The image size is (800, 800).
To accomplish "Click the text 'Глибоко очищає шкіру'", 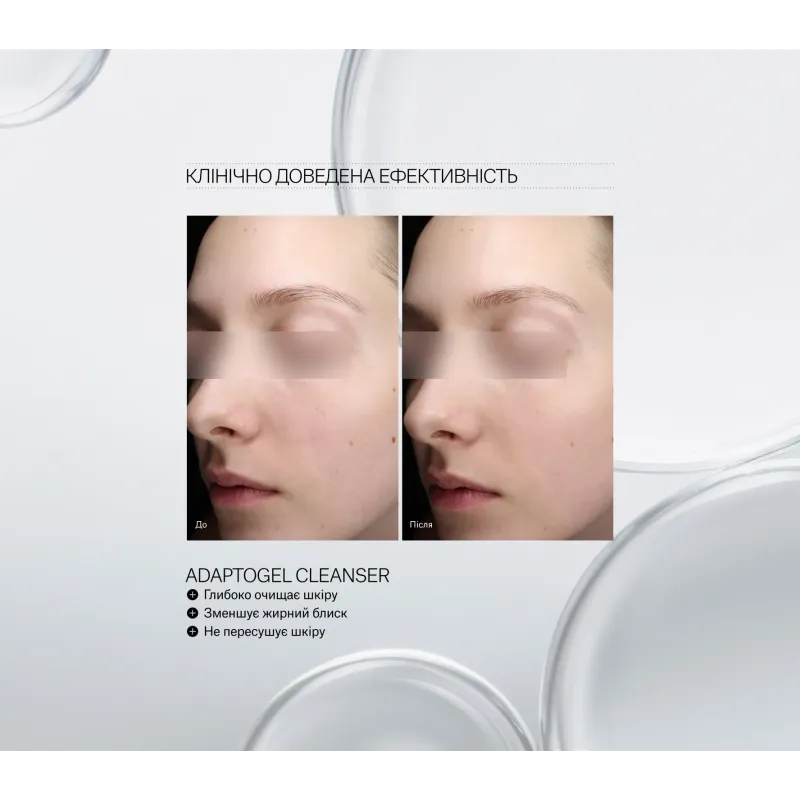I will point(270,595).
